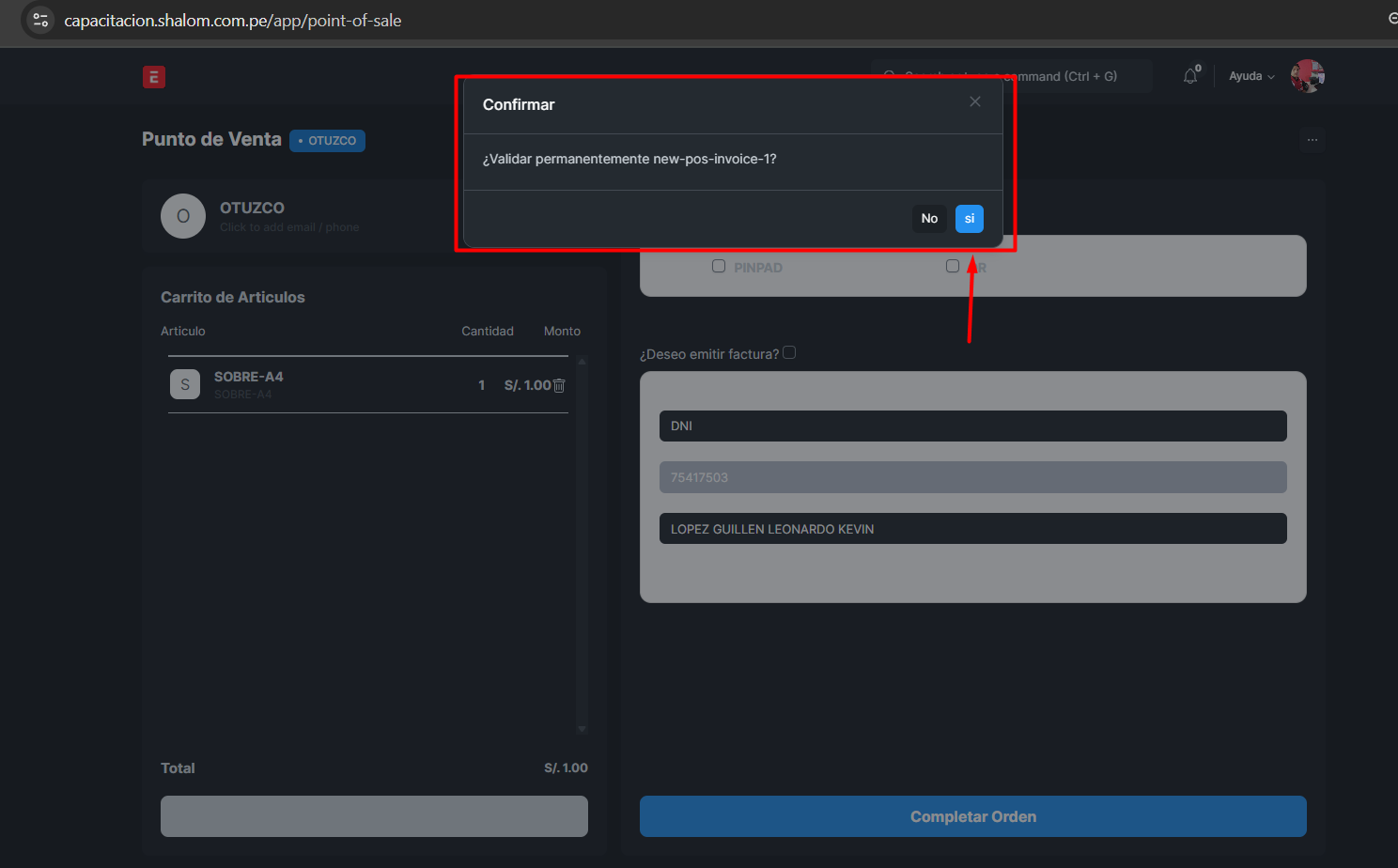
Task: Expand the Ayuda help dropdown
Action: coord(1250,76)
